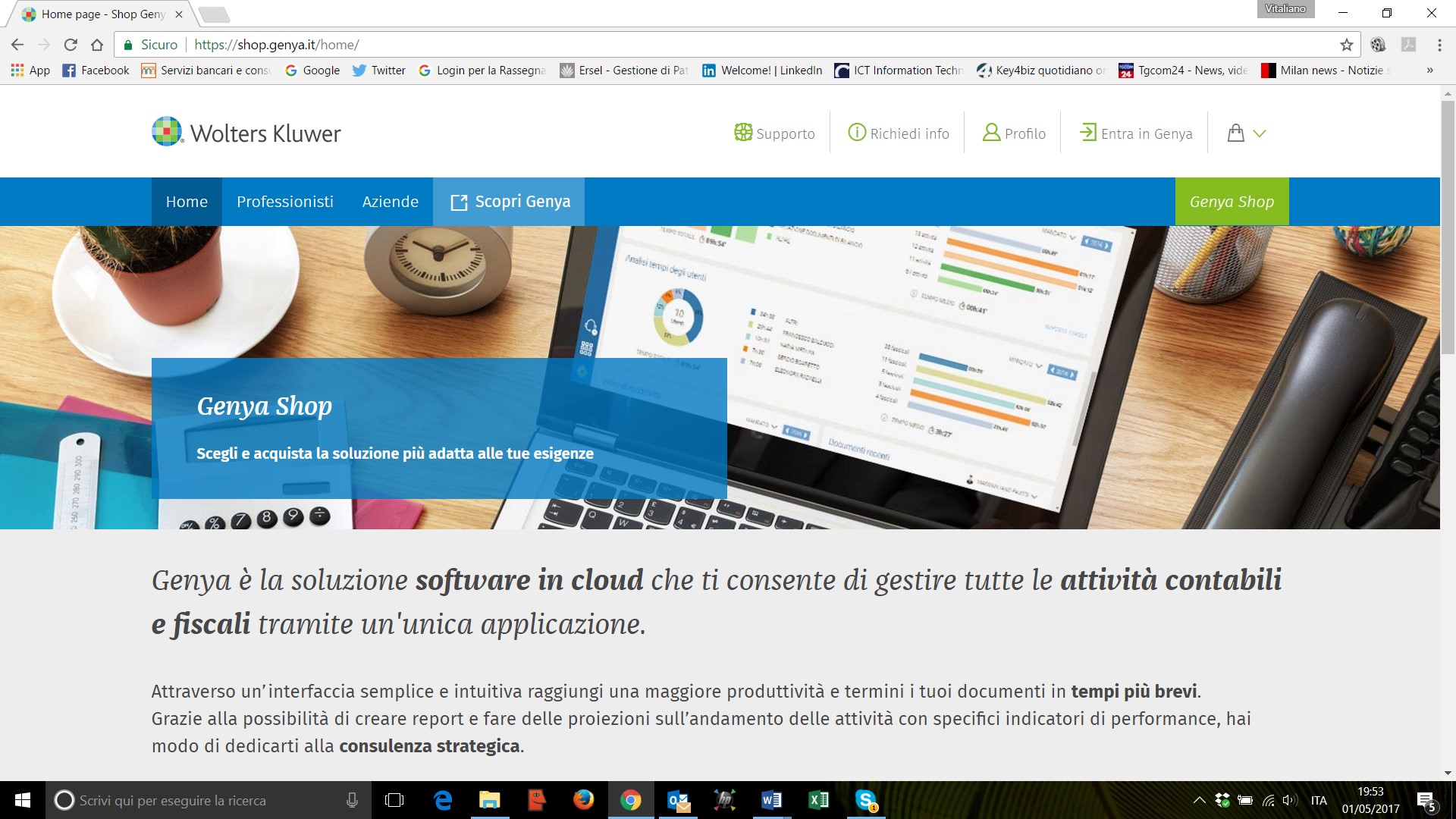Click the volume speaker tray icon
Screen dimensions: 1456x819
click(x=1289, y=800)
